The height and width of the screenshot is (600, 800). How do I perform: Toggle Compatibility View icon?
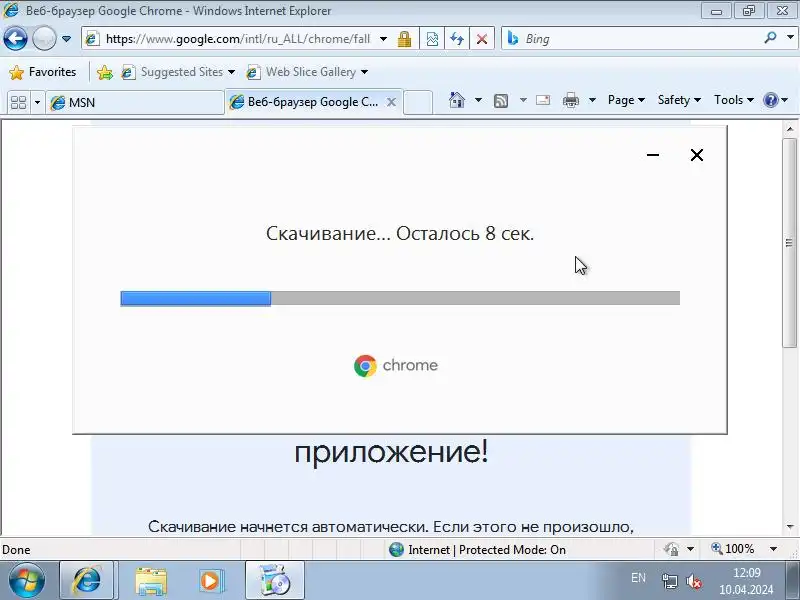(x=432, y=39)
